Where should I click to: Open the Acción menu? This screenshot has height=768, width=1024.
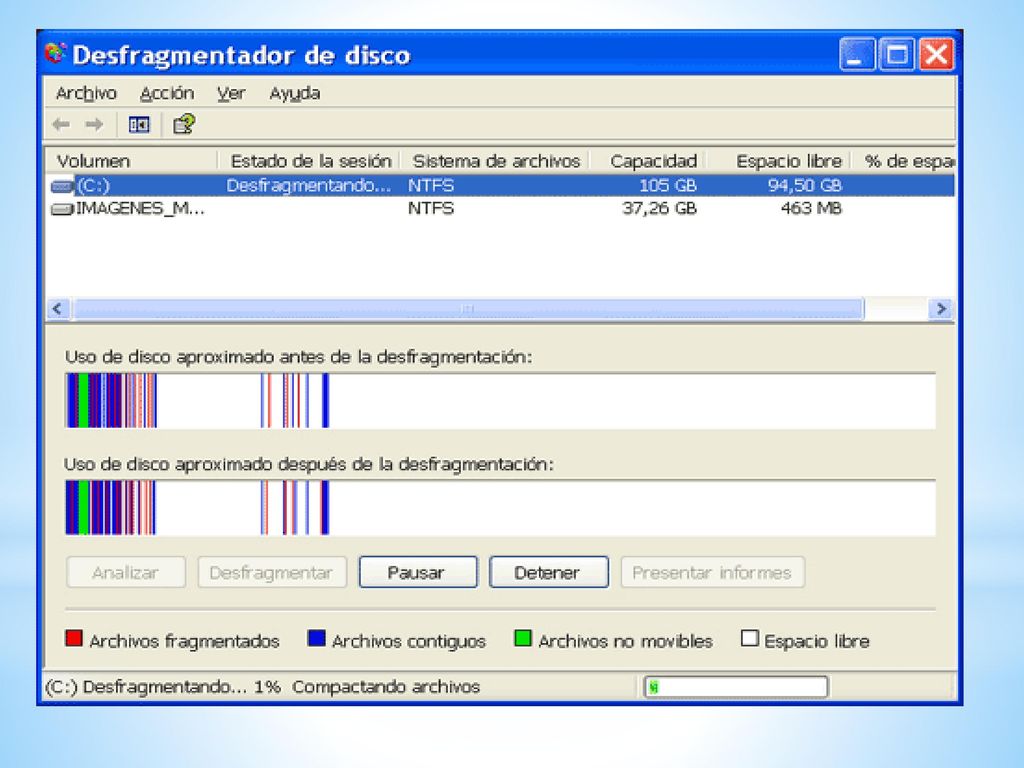167,93
